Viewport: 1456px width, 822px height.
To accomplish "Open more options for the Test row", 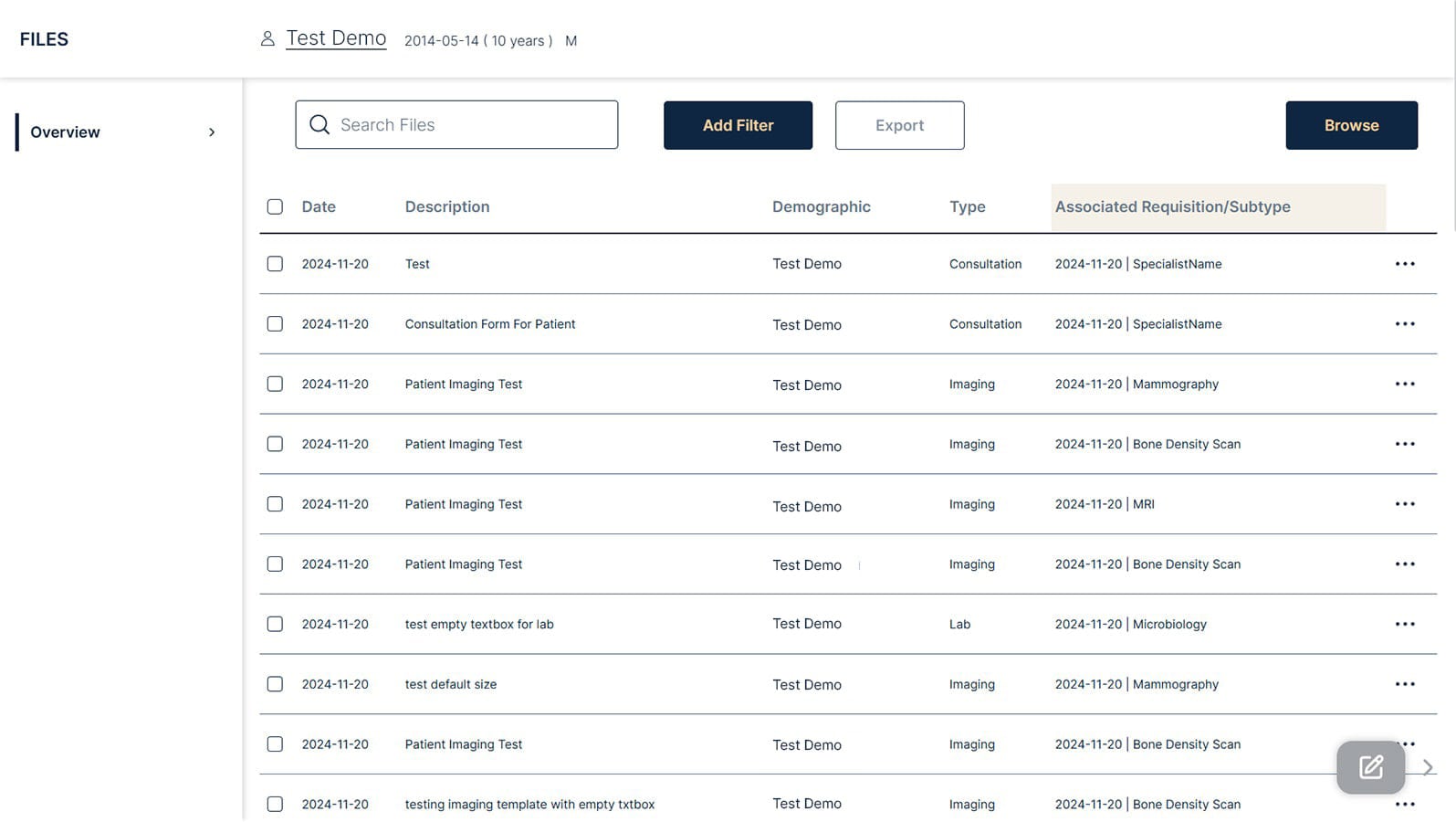I will 1405,264.
